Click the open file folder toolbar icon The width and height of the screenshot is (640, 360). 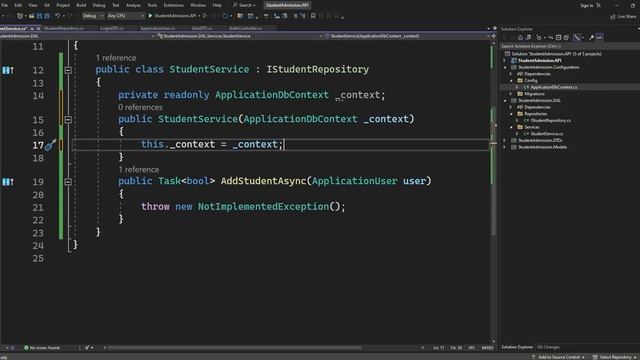[x=31, y=16]
